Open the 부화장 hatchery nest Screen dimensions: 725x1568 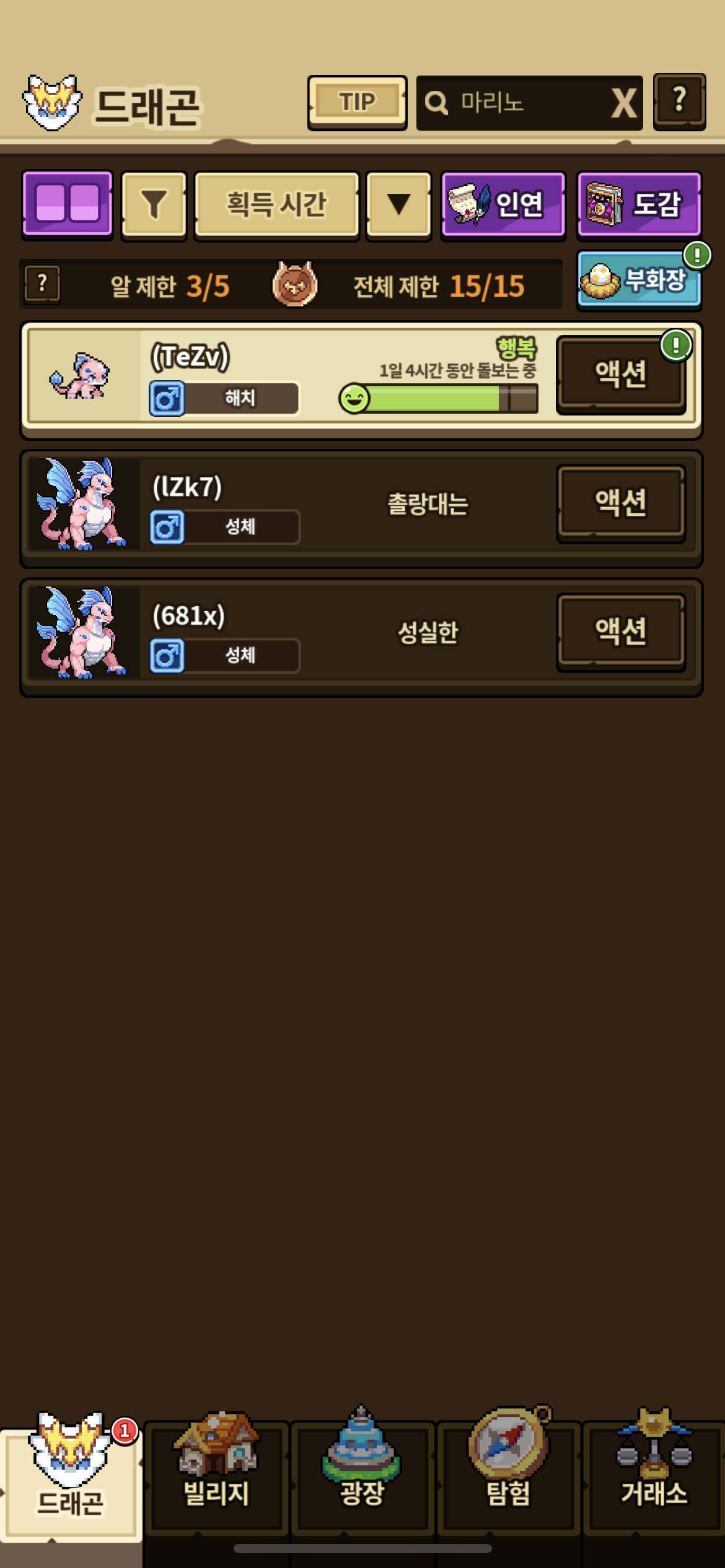[x=639, y=280]
